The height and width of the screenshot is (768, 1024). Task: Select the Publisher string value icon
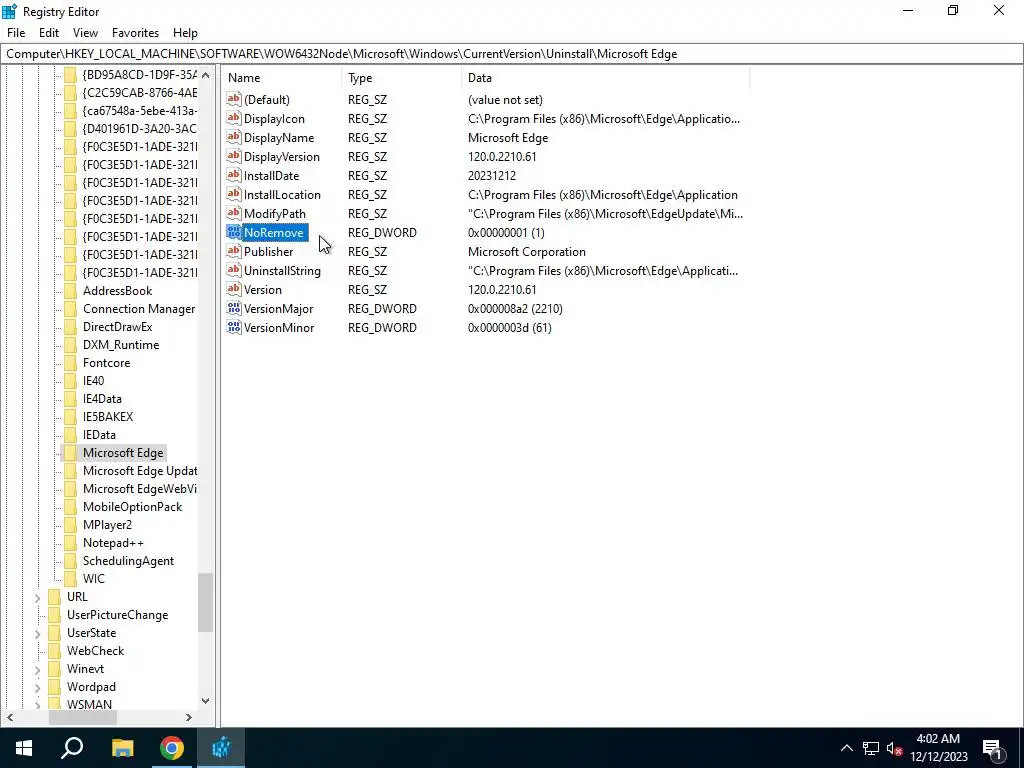point(234,251)
